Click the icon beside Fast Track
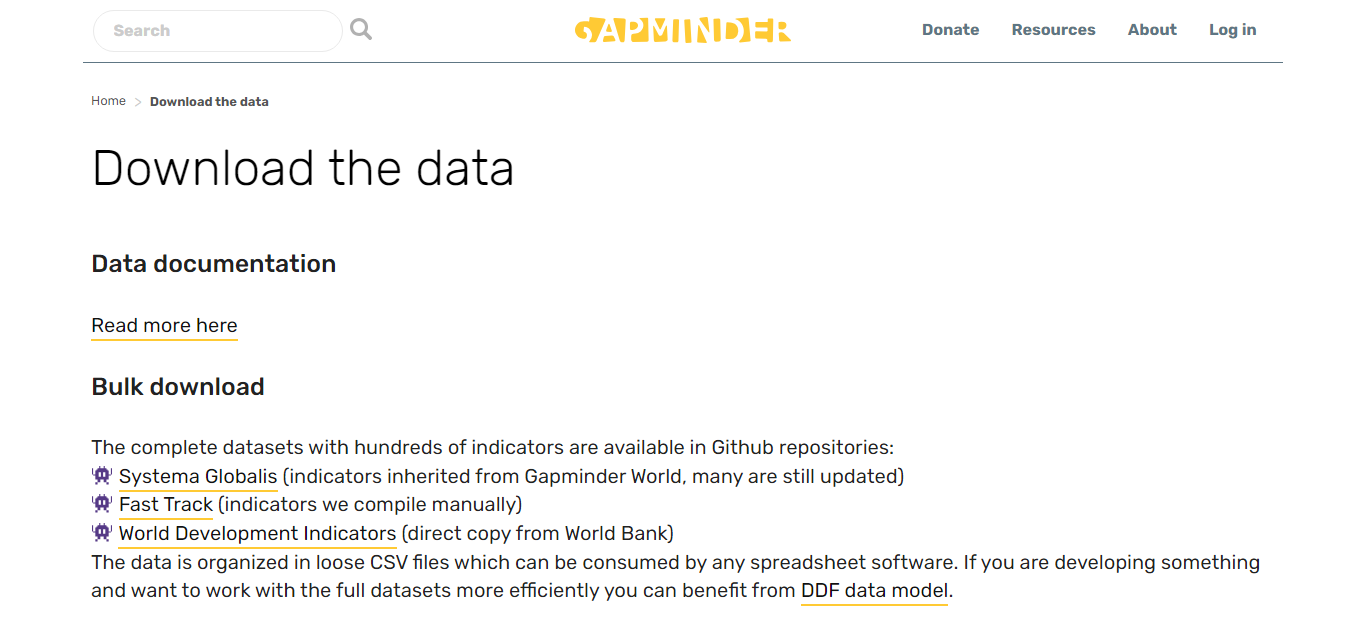 [x=102, y=504]
